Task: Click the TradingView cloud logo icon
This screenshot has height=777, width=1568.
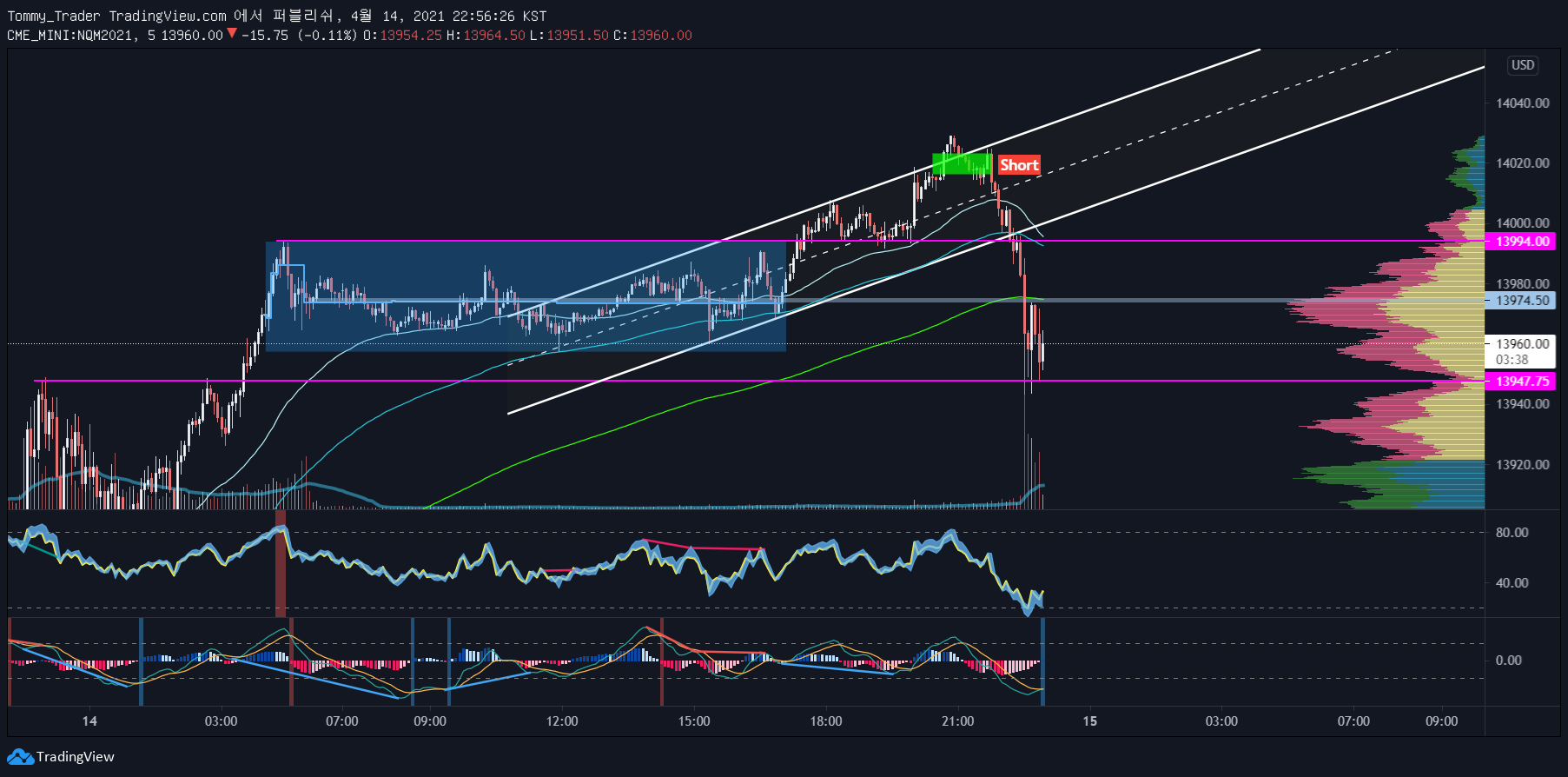Action: [20, 757]
